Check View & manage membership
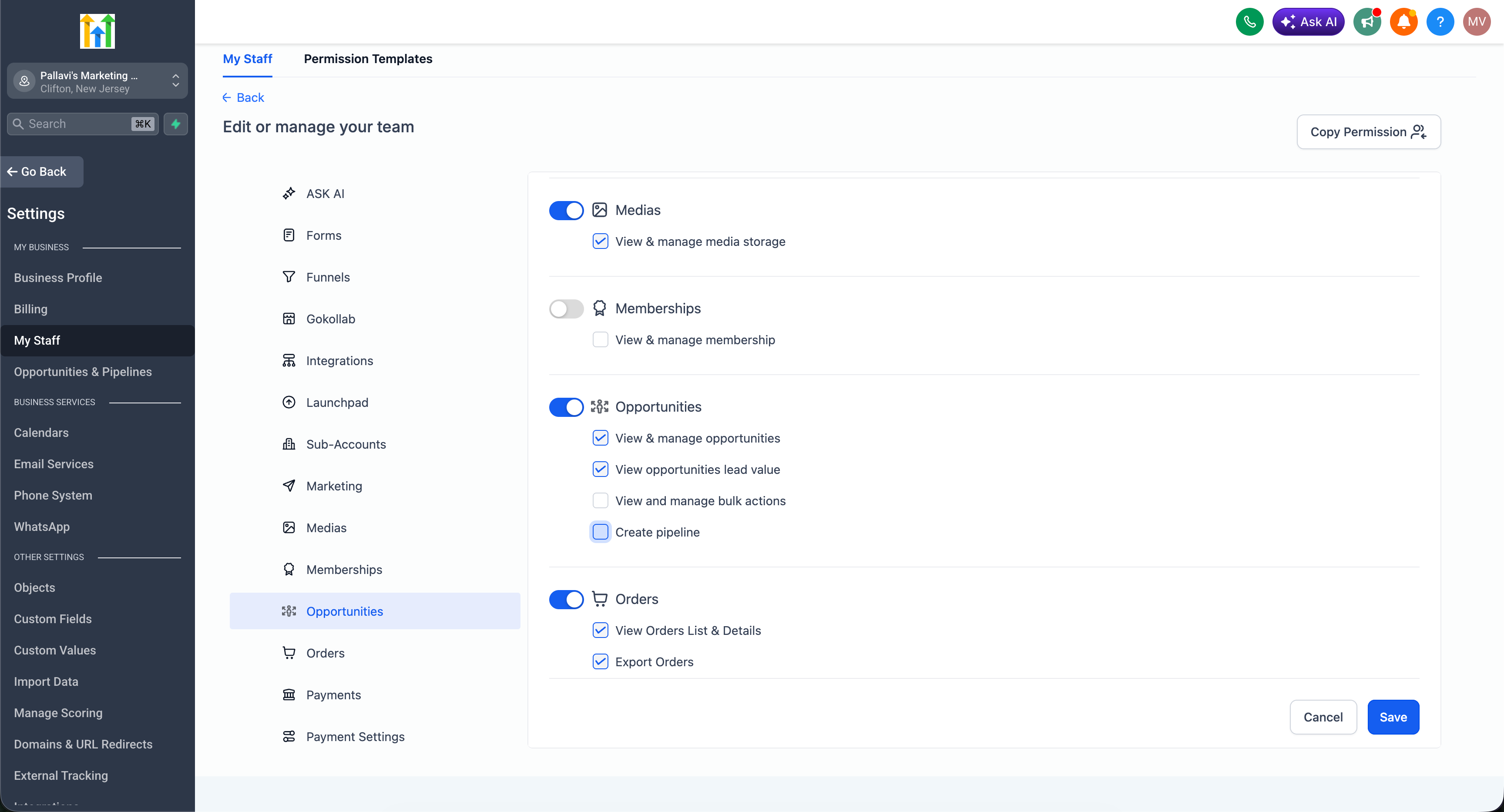The height and width of the screenshot is (812, 1504). click(600, 340)
